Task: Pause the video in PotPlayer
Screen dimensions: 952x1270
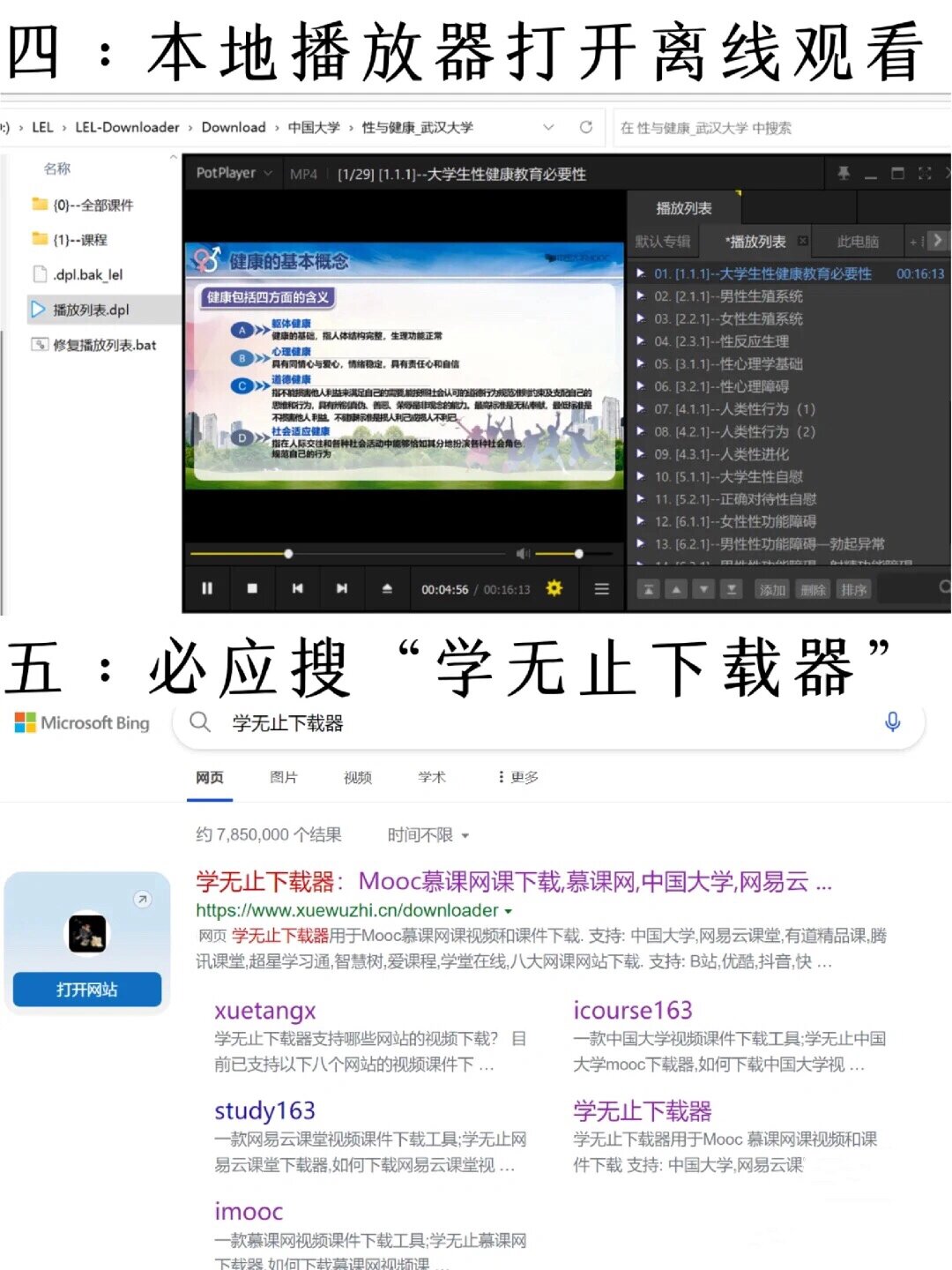Action: (x=207, y=588)
